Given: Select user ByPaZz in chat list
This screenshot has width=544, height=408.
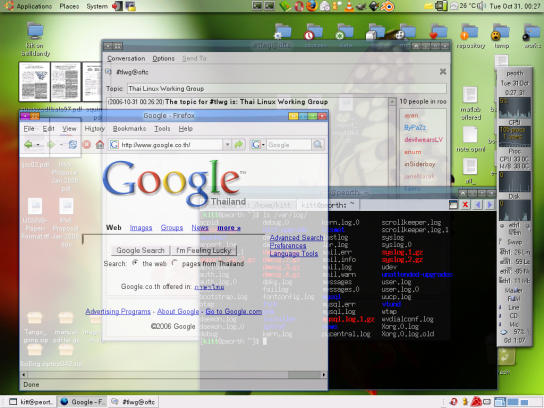Looking at the screenshot, I should (x=415, y=127).
